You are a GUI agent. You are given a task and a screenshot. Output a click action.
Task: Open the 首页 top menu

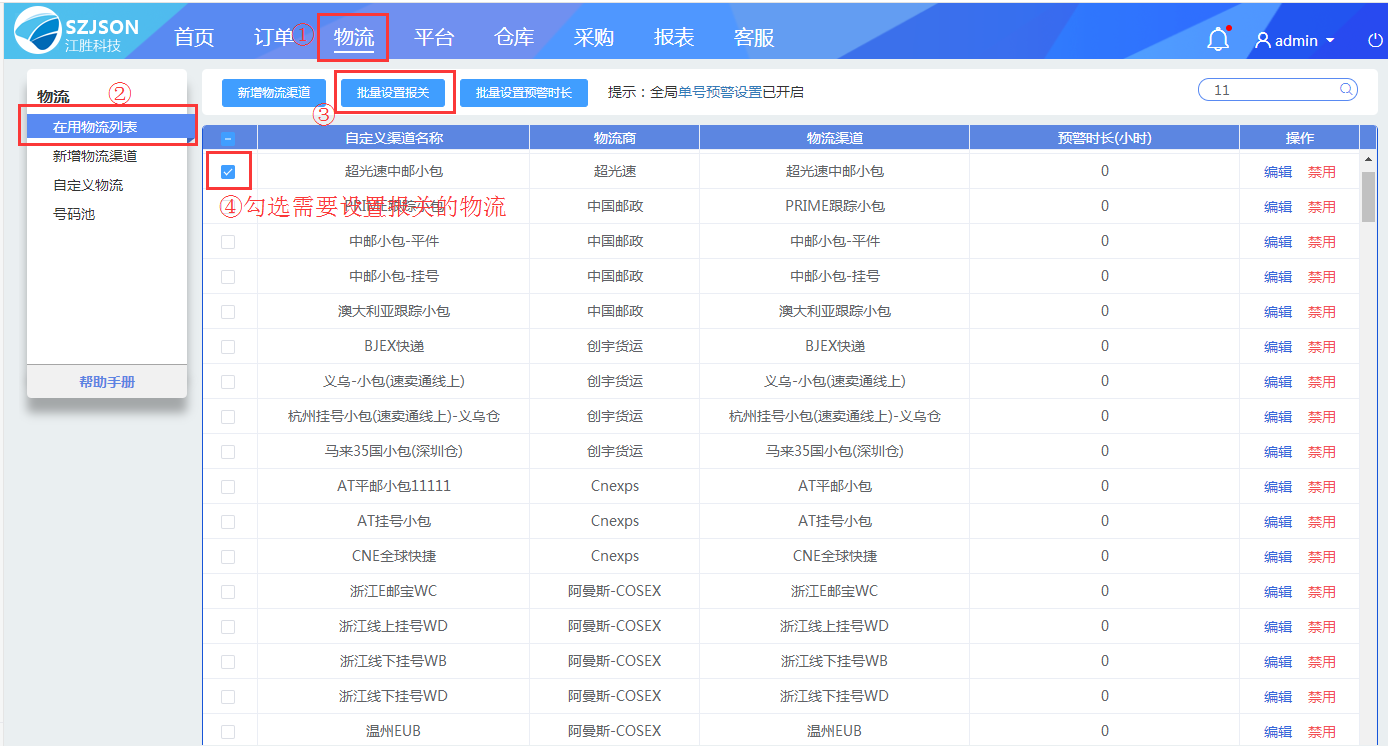pyautogui.click(x=194, y=38)
